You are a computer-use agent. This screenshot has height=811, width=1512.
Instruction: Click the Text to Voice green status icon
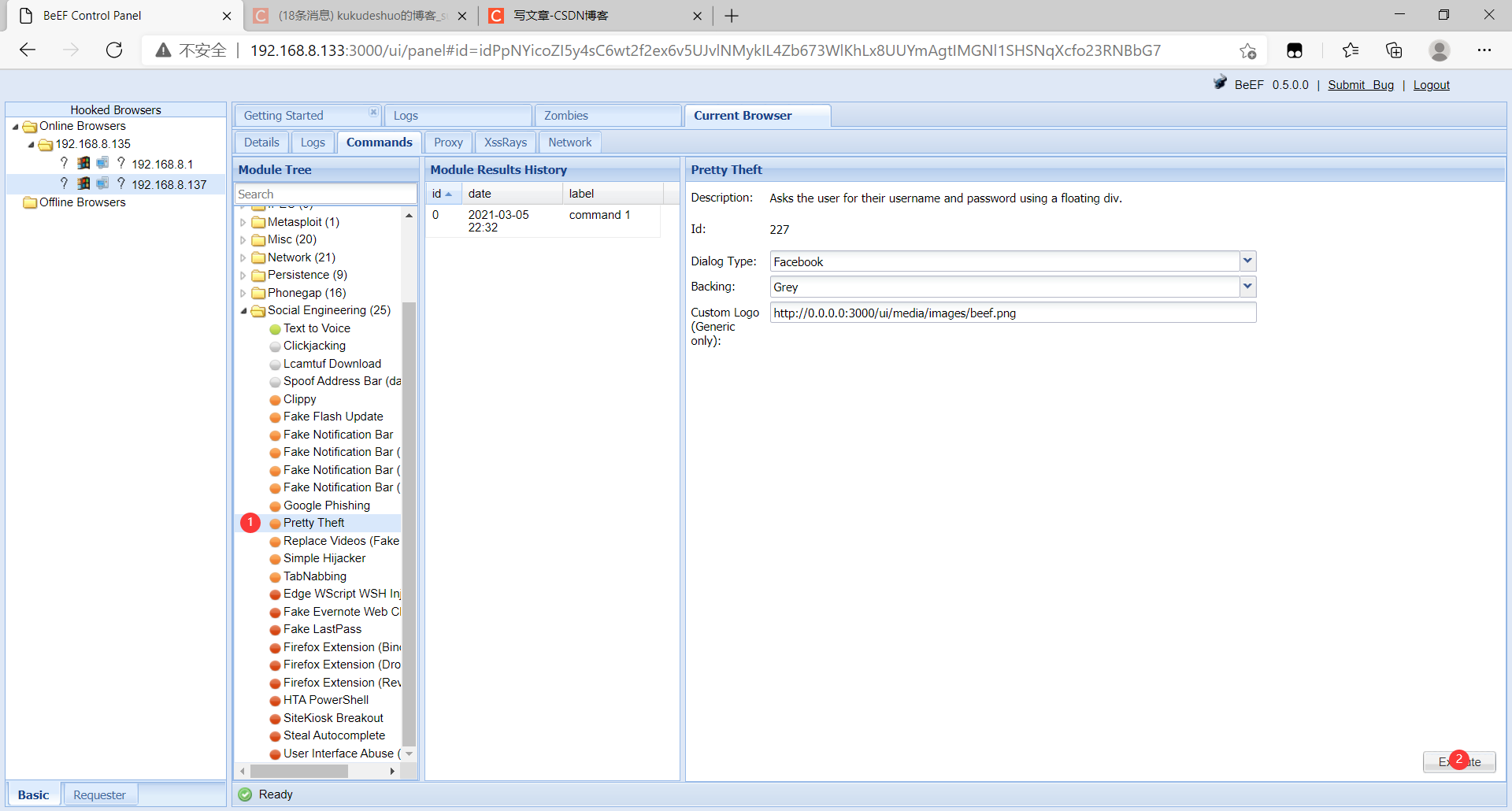click(275, 329)
